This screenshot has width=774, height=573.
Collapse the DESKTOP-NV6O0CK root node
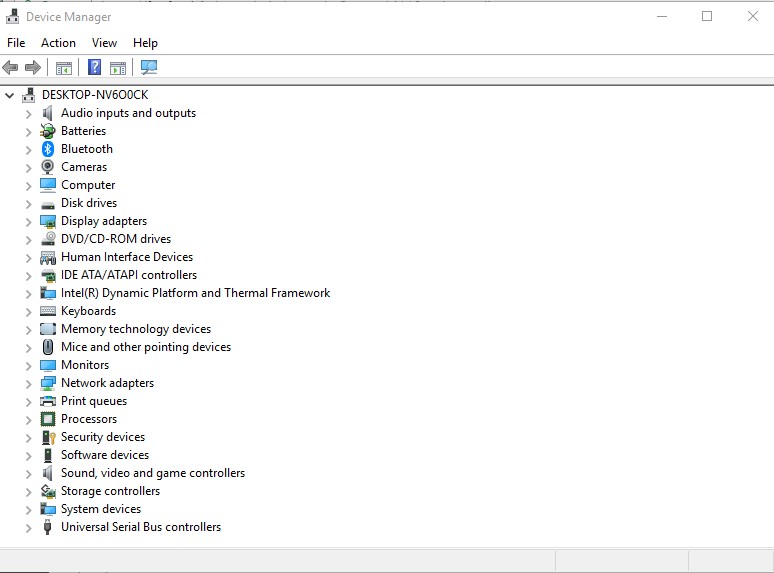pos(9,95)
